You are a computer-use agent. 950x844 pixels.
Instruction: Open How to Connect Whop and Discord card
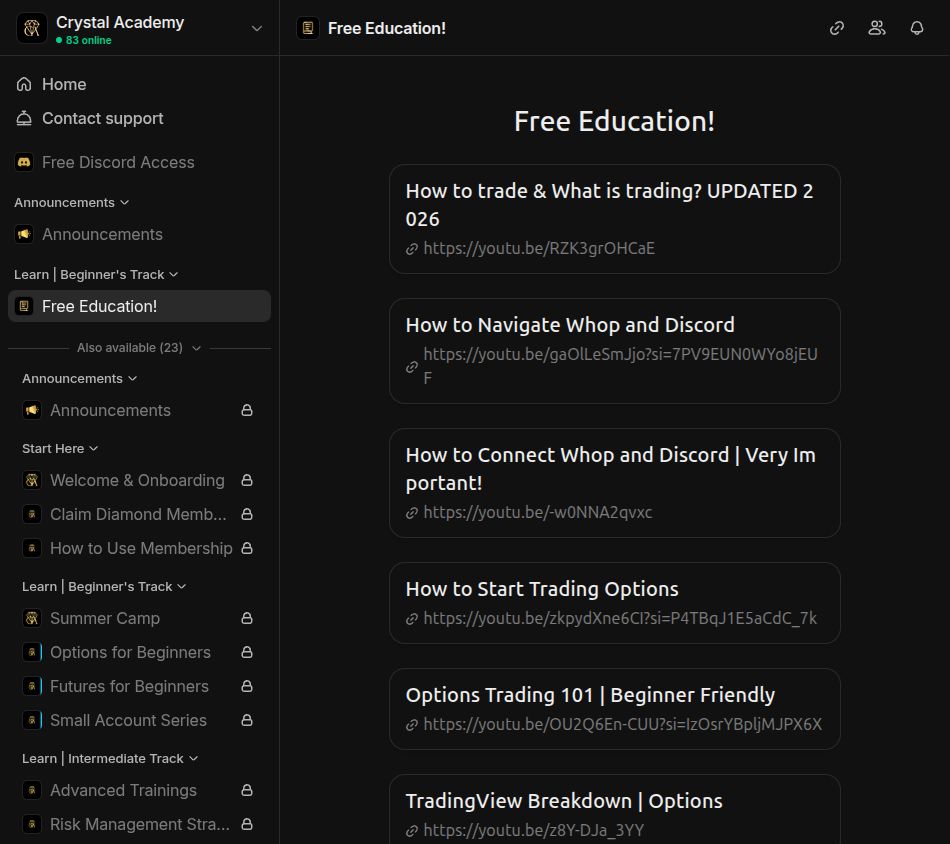614,483
